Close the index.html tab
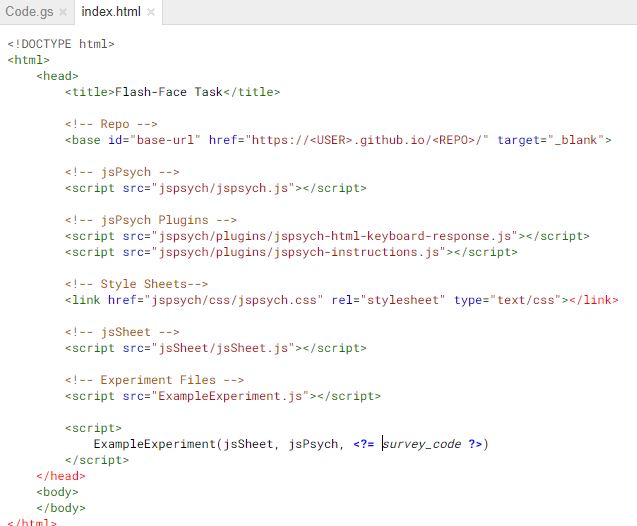Image resolution: width=637 pixels, height=526 pixels. (151, 12)
